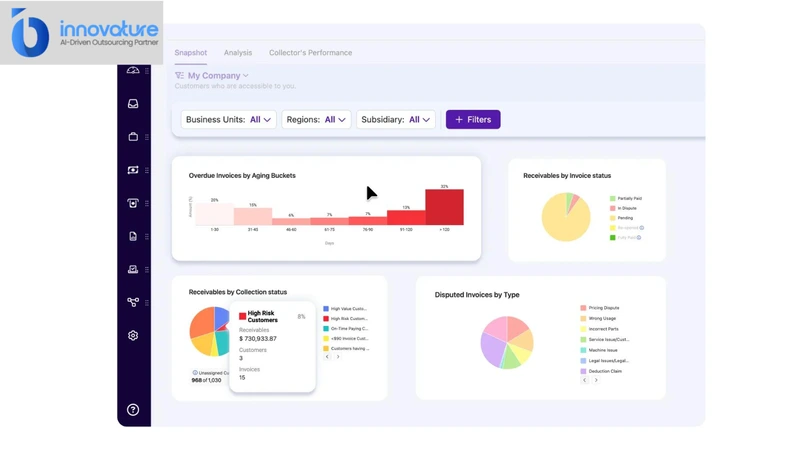Open the cash register icon in sidebar
This screenshot has width=800, height=450.
pos(133,203)
